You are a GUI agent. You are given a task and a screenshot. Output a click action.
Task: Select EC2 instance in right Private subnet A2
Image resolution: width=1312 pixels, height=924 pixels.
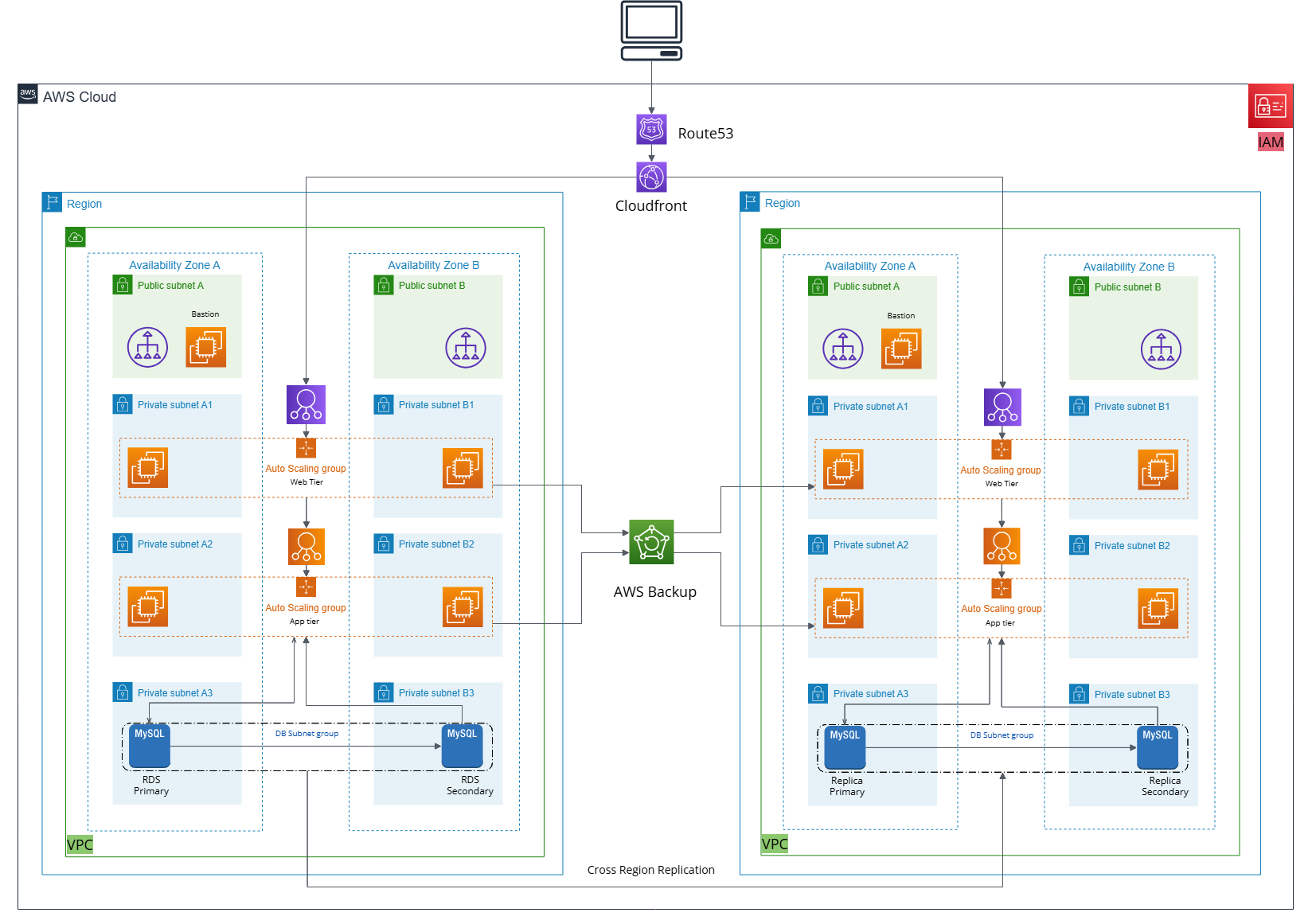click(843, 608)
